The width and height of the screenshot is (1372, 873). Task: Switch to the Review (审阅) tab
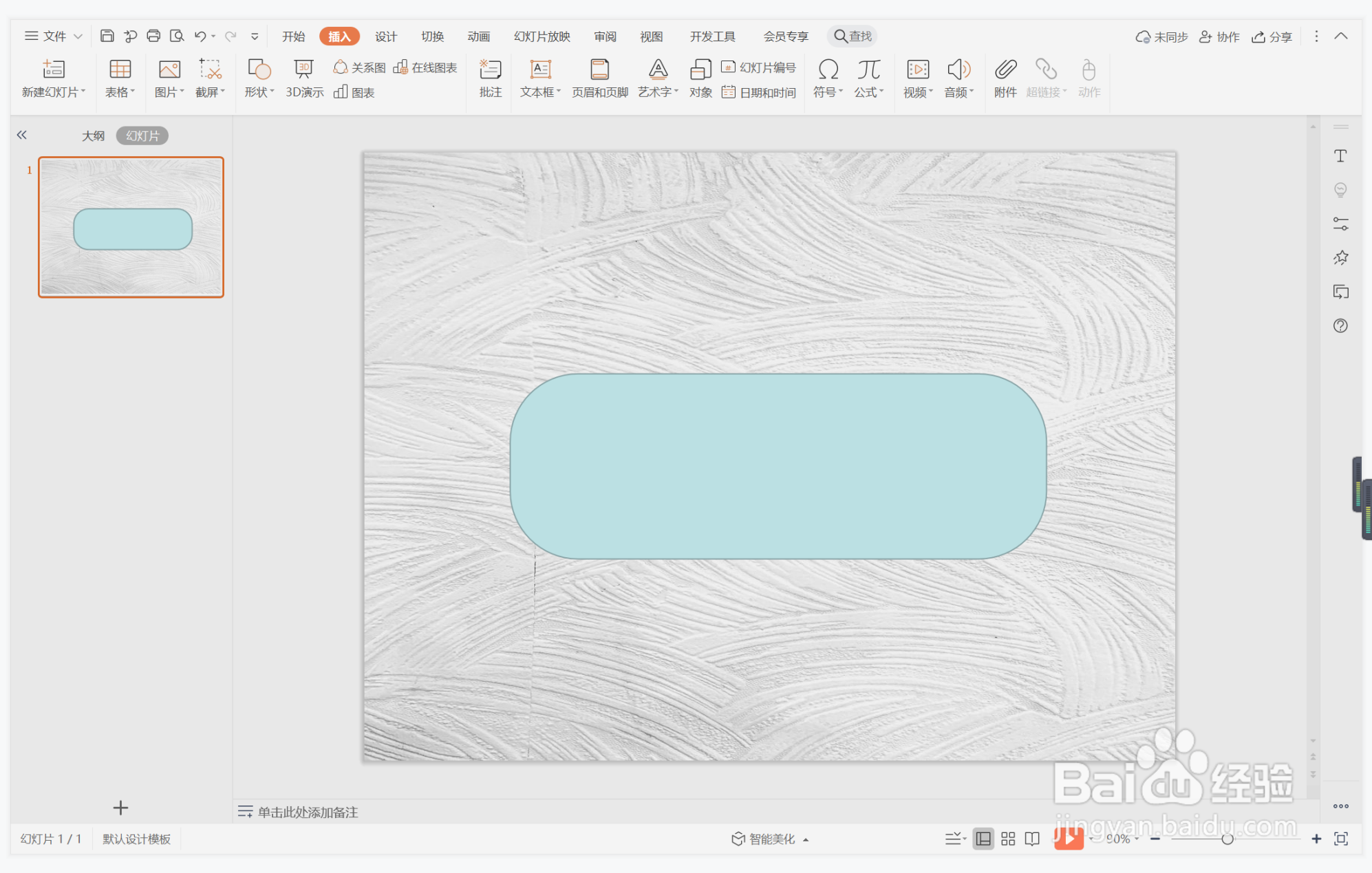[x=605, y=36]
